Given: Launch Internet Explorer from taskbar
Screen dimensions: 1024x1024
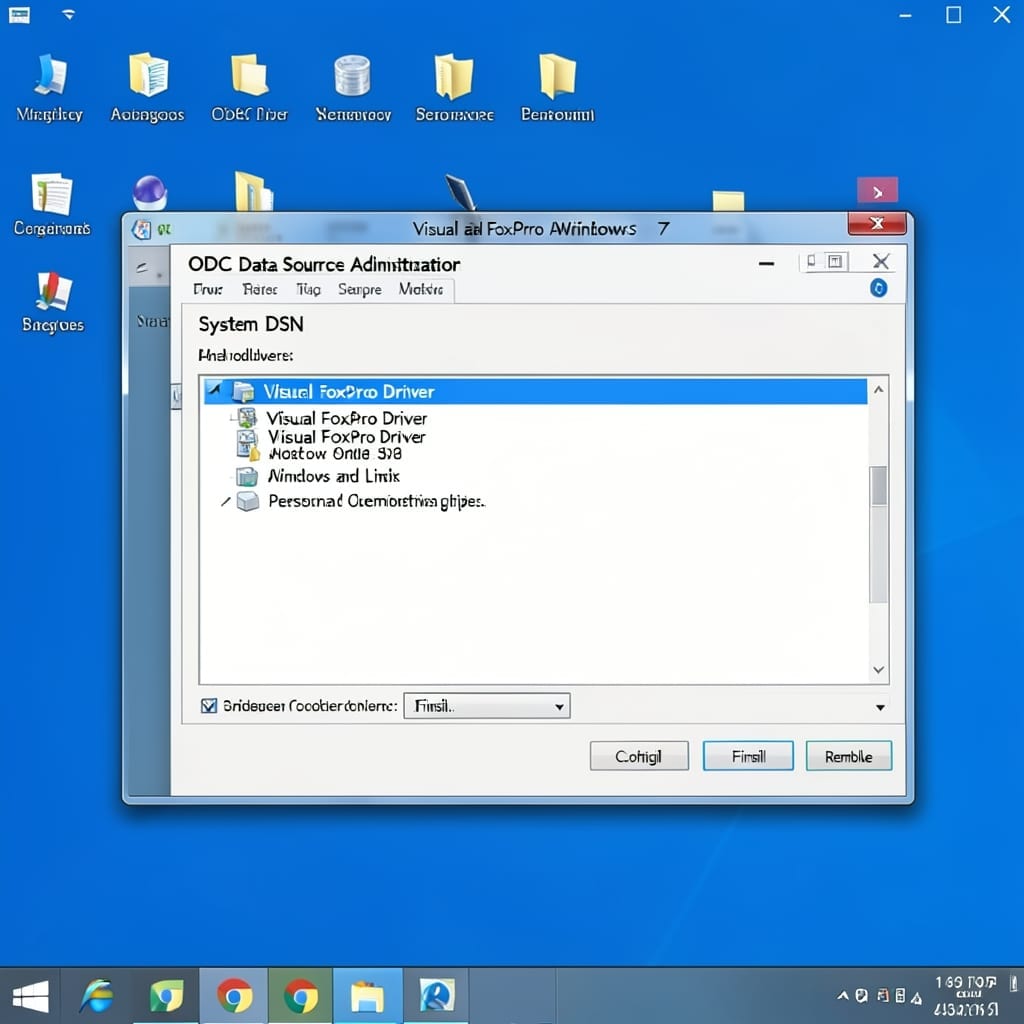Looking at the screenshot, I should [x=97, y=997].
